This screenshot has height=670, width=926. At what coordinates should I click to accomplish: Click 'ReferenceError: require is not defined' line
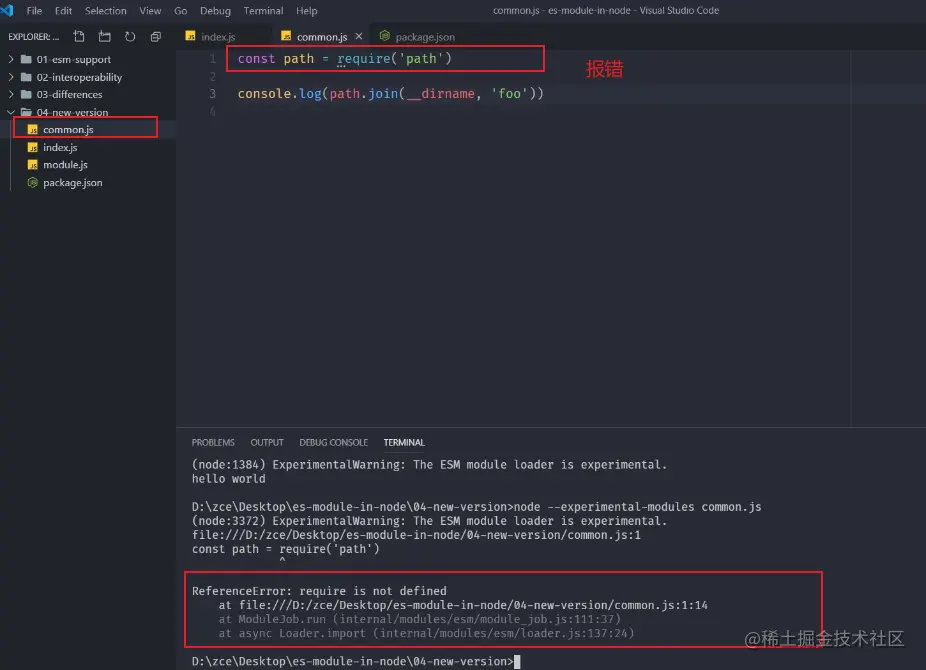(x=319, y=591)
